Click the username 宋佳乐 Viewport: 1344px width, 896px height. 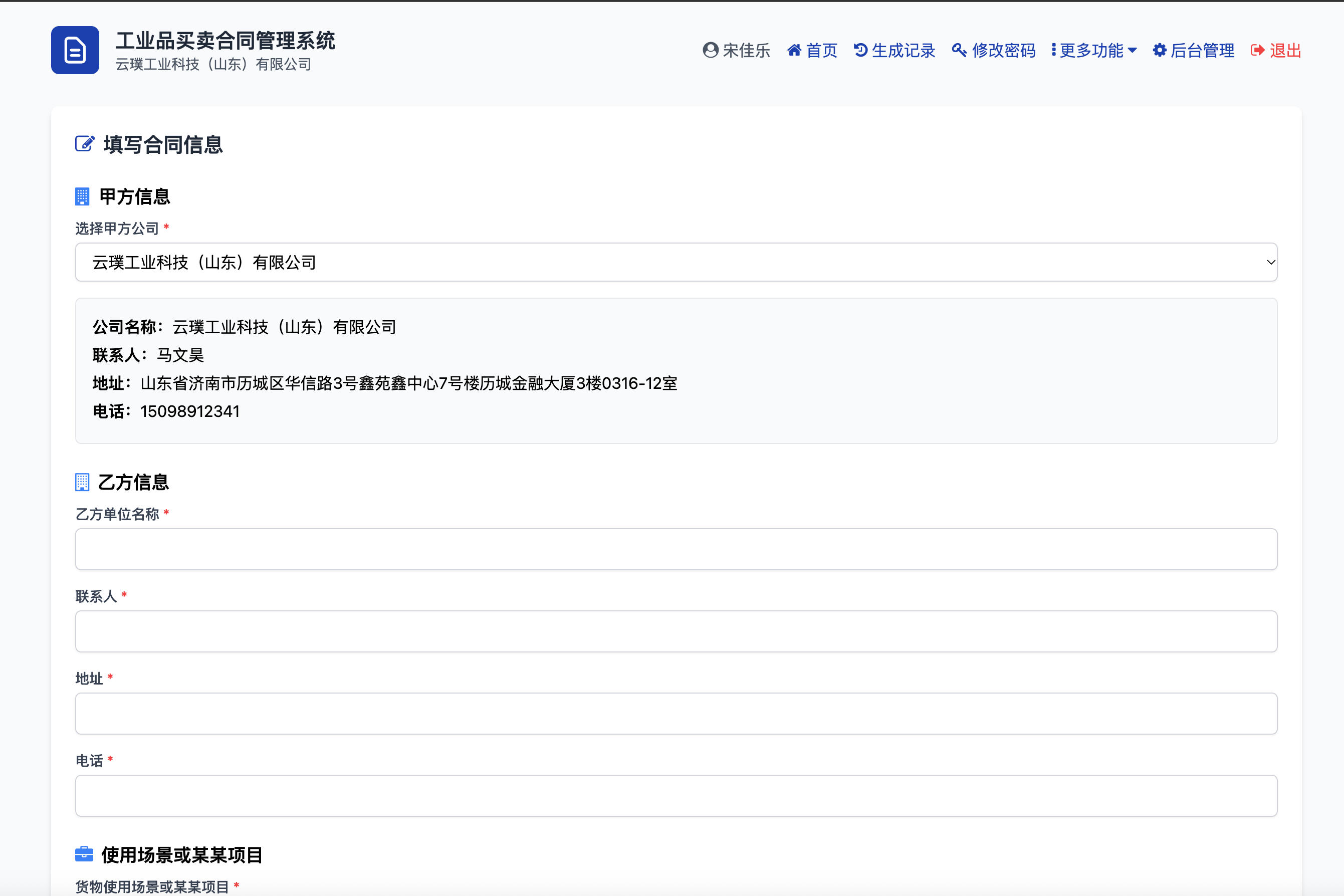746,50
